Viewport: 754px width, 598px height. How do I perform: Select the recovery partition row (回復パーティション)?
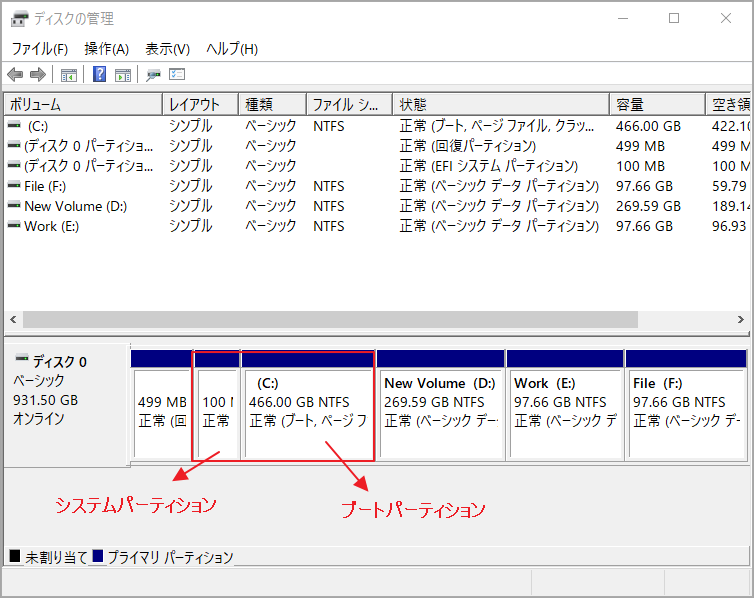tap(377, 146)
